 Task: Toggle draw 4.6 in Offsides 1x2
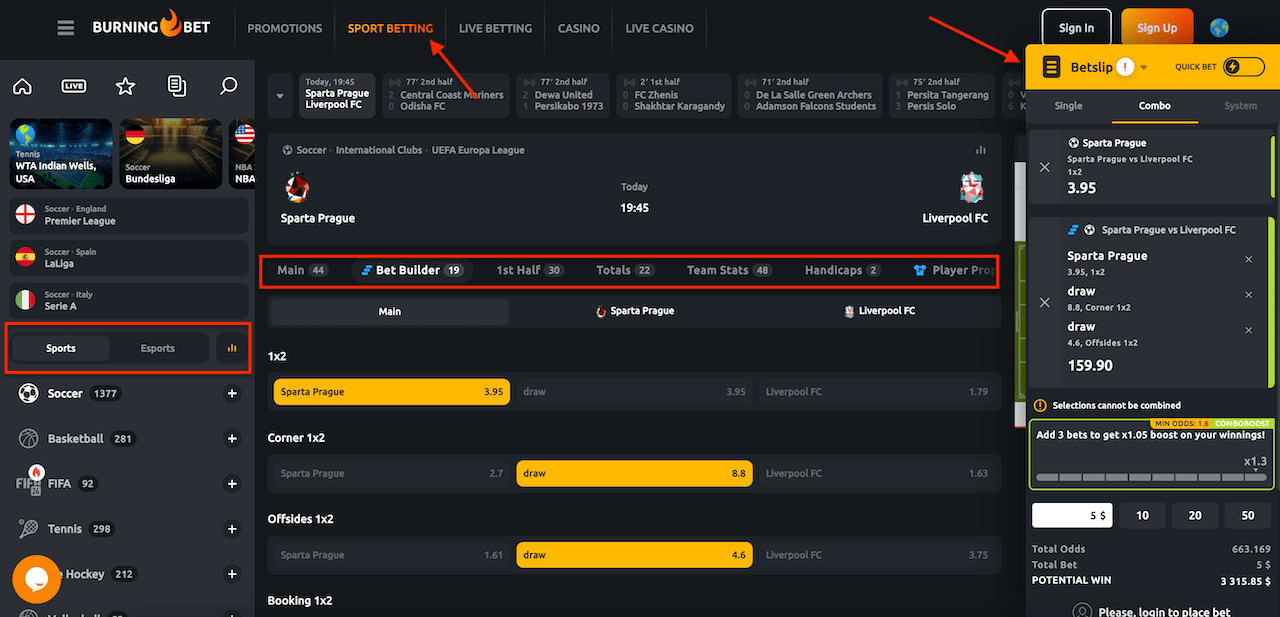634,555
